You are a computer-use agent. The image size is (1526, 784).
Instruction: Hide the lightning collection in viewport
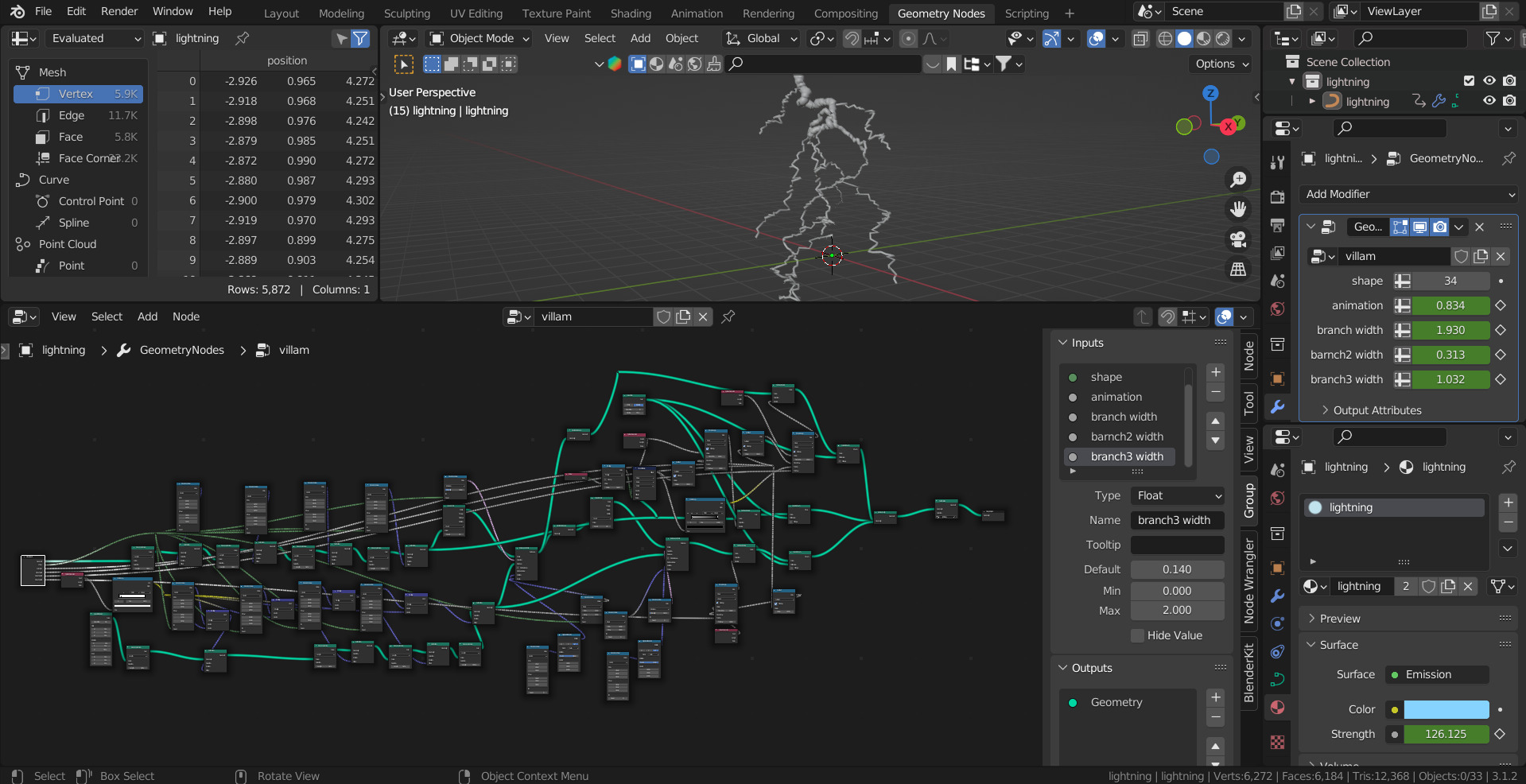click(x=1489, y=81)
